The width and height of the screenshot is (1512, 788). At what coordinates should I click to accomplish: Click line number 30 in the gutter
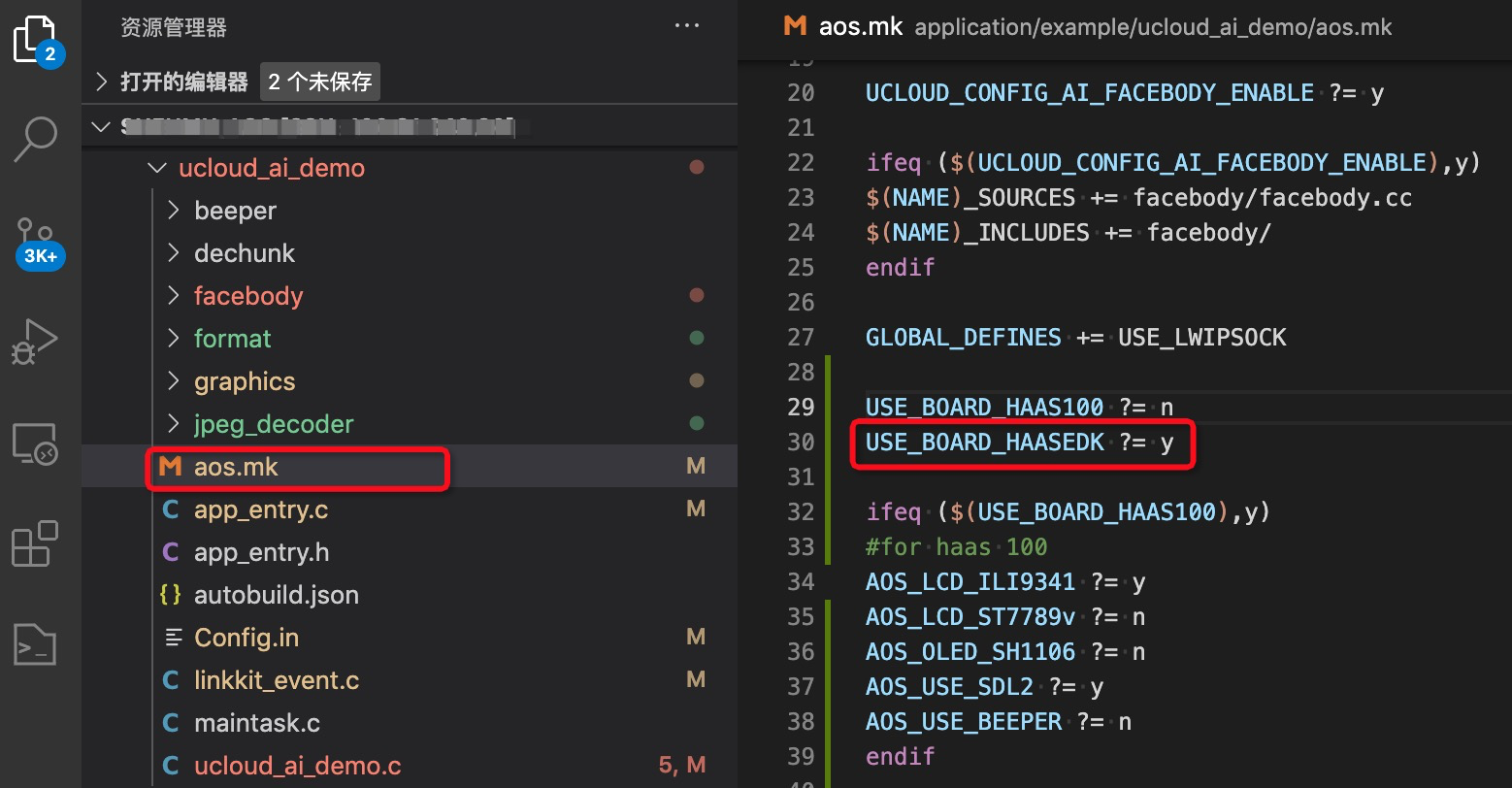coord(801,443)
